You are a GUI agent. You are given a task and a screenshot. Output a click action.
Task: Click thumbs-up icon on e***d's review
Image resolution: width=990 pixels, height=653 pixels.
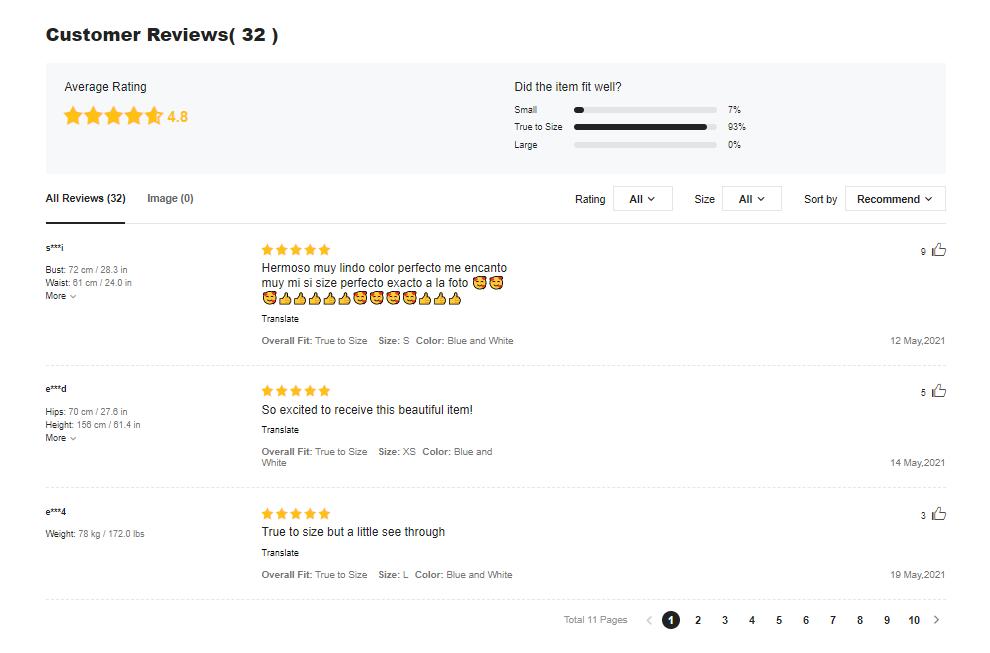939,391
